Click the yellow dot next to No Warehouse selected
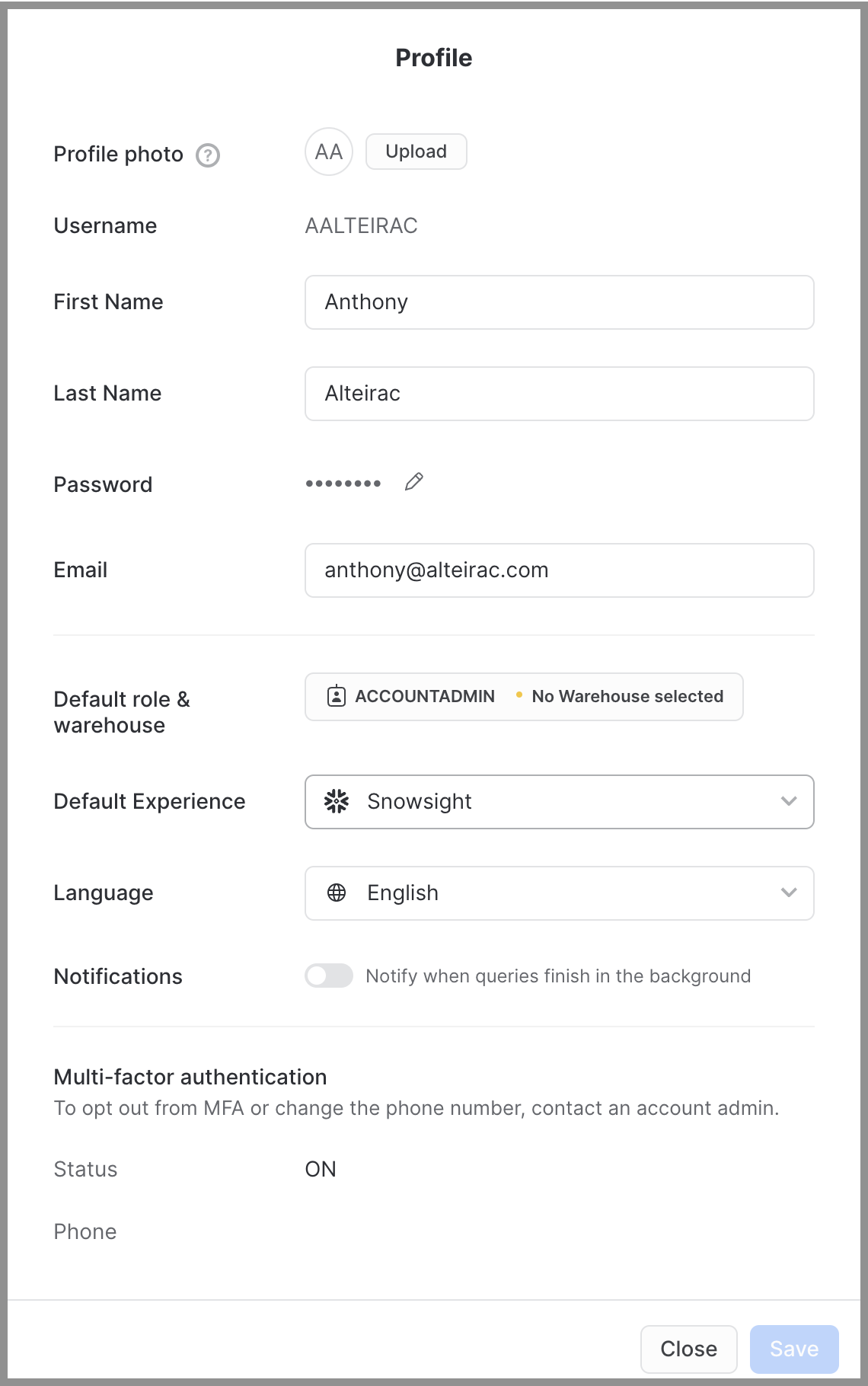Screen dimensions: 868x1386 (519, 695)
